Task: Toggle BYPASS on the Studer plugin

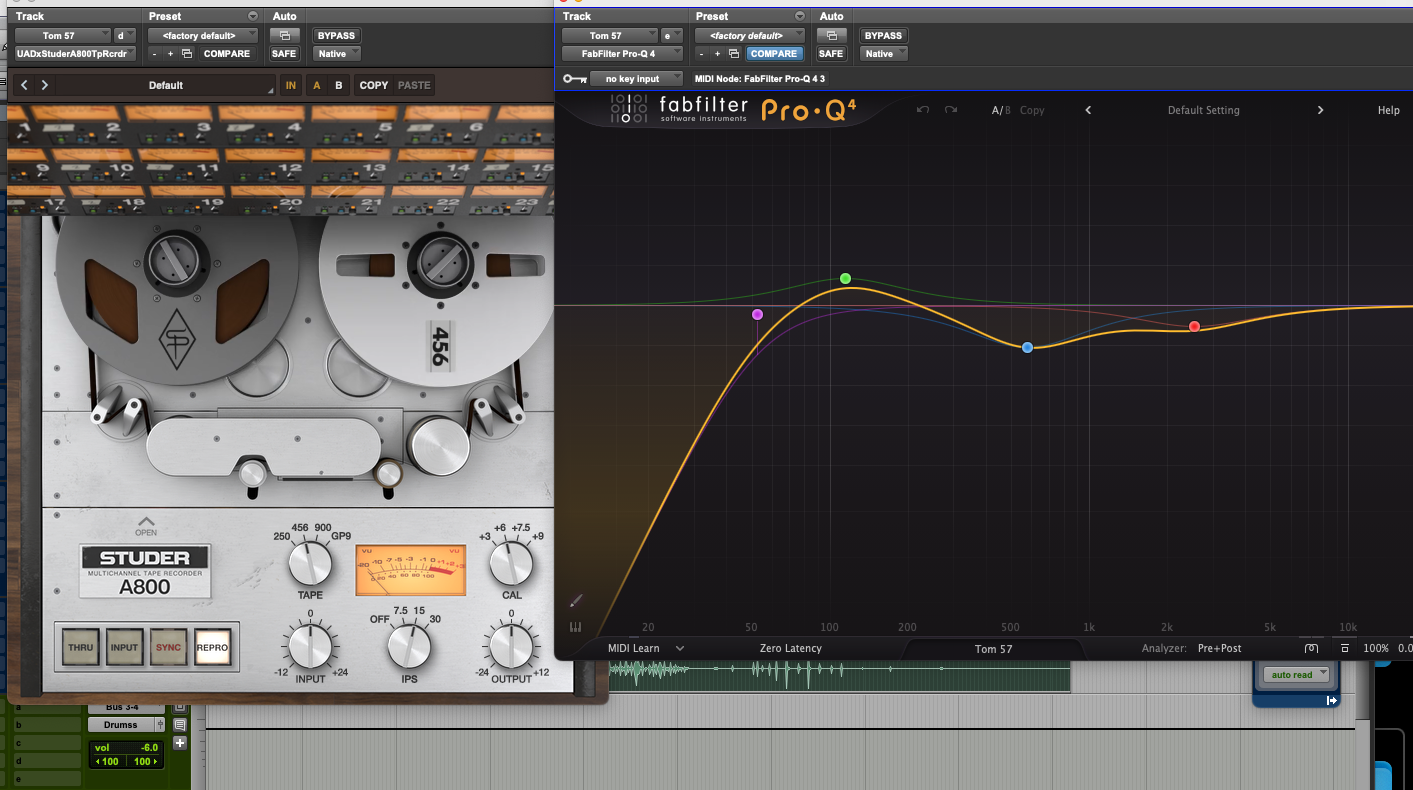Action: click(336, 36)
